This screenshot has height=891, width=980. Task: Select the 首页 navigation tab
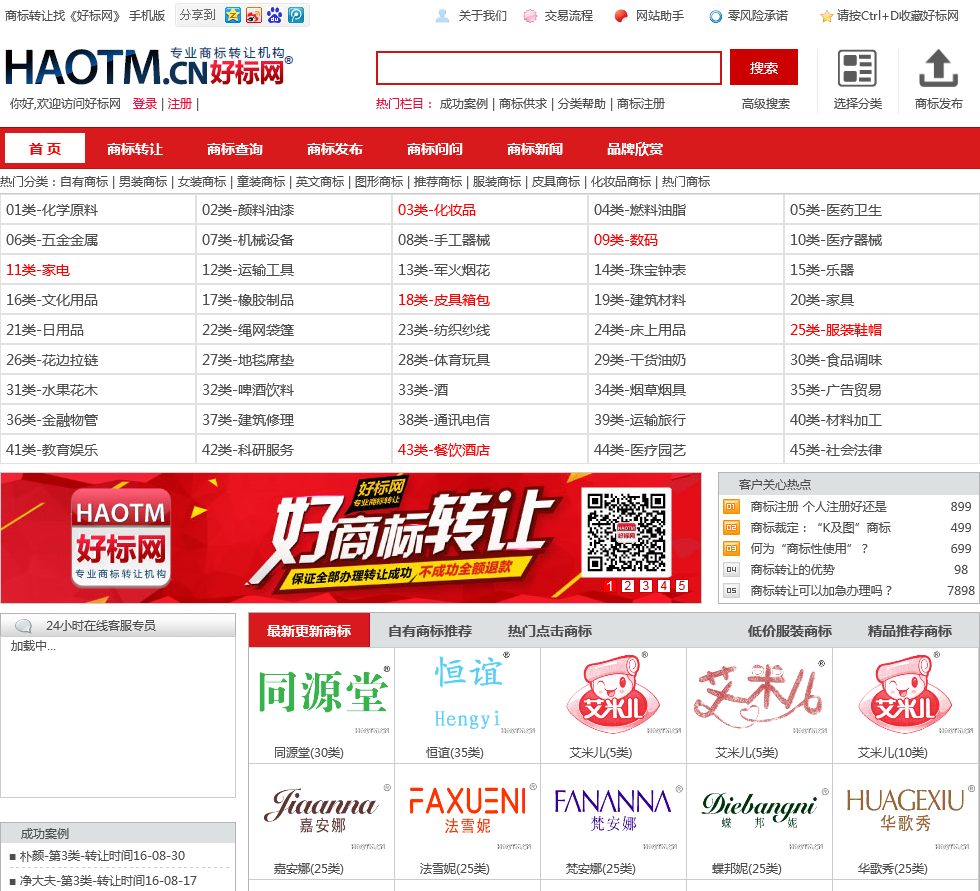(45, 149)
